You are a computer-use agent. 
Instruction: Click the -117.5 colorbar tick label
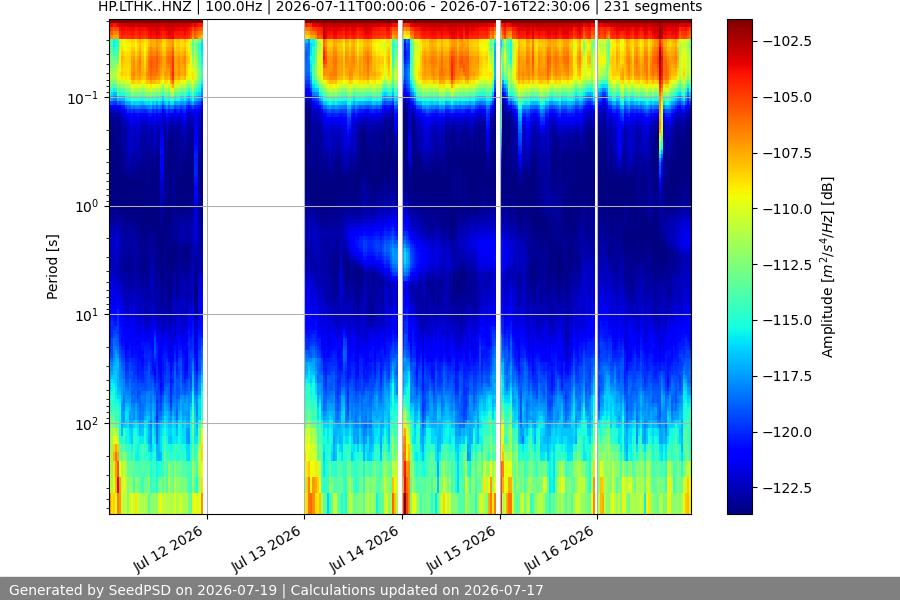(x=788, y=376)
